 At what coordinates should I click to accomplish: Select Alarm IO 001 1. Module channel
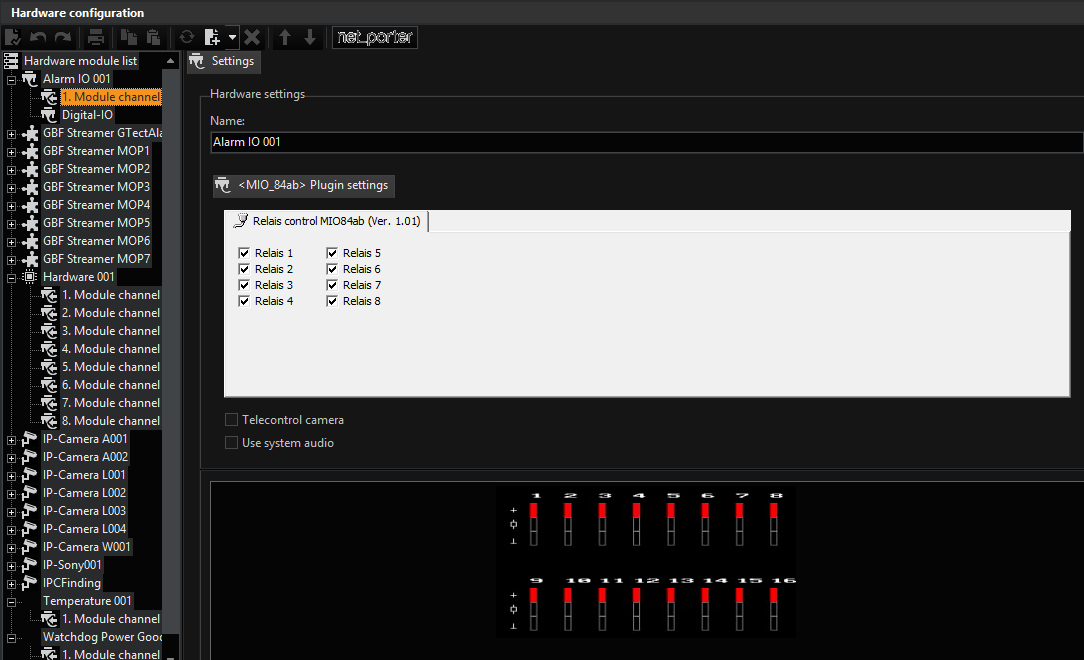click(111, 97)
